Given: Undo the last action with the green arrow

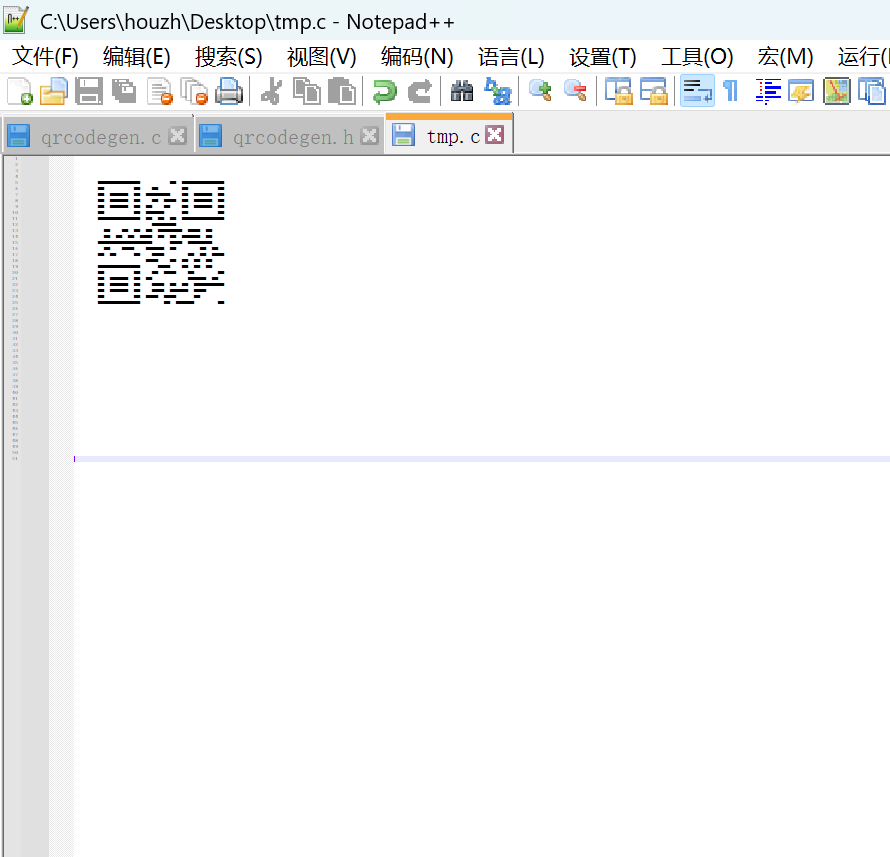Looking at the screenshot, I should coord(384,91).
